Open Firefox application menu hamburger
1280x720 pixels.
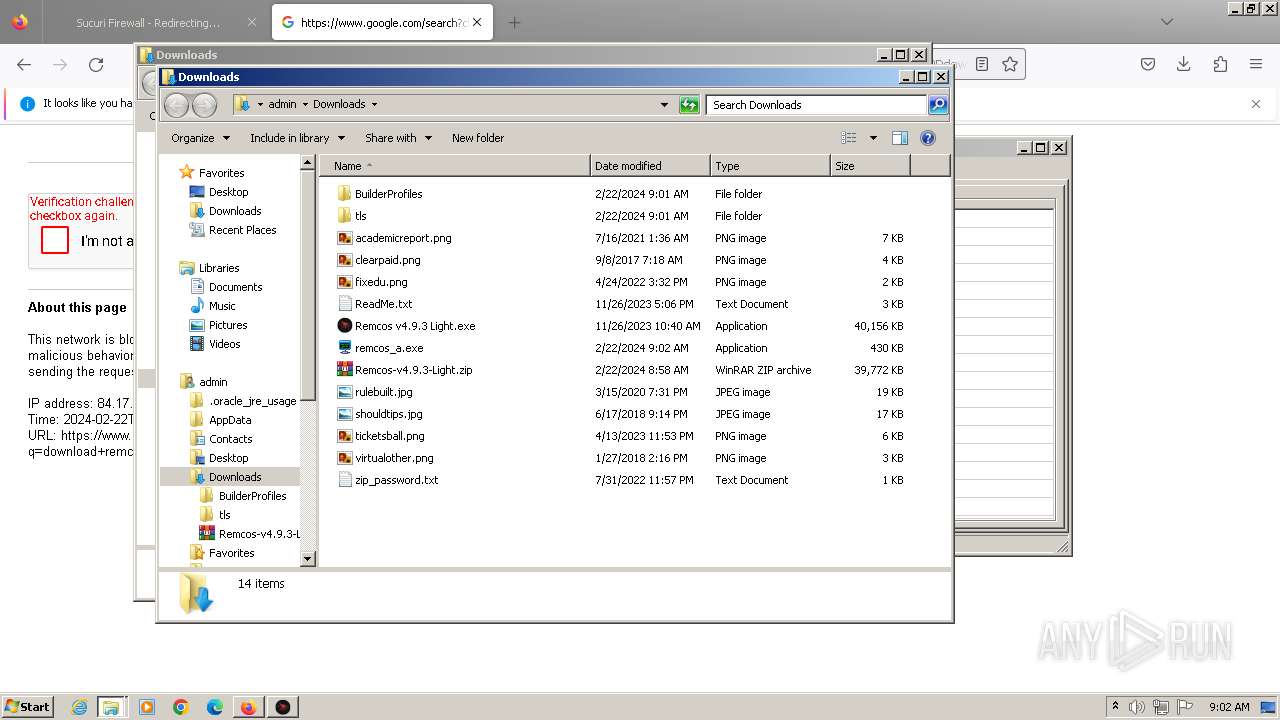pos(1256,64)
